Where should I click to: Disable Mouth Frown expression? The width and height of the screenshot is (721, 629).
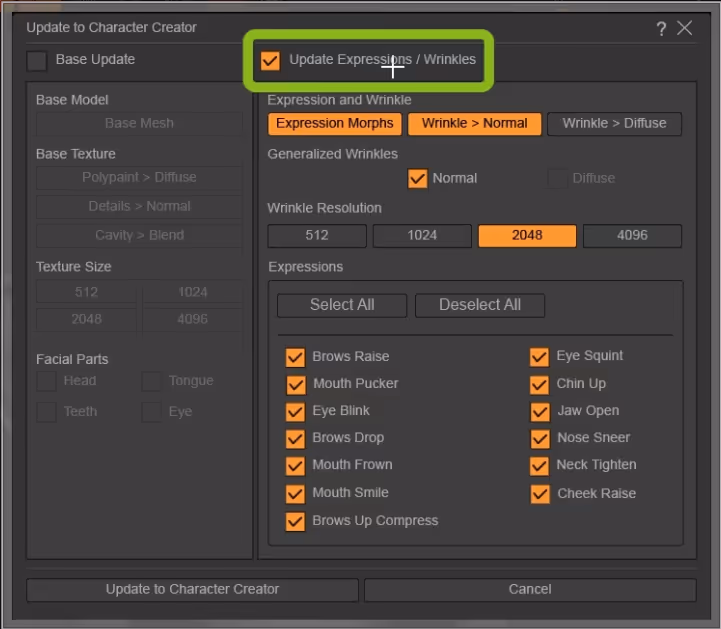[x=295, y=466]
